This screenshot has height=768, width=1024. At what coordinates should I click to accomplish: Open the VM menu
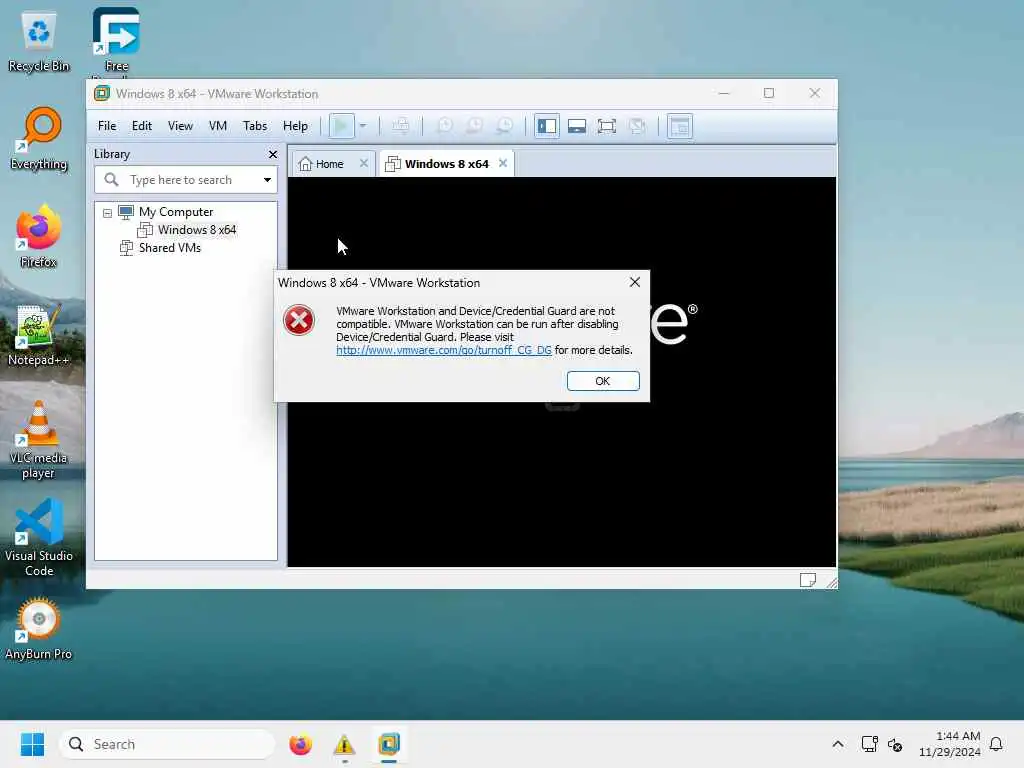(x=218, y=126)
